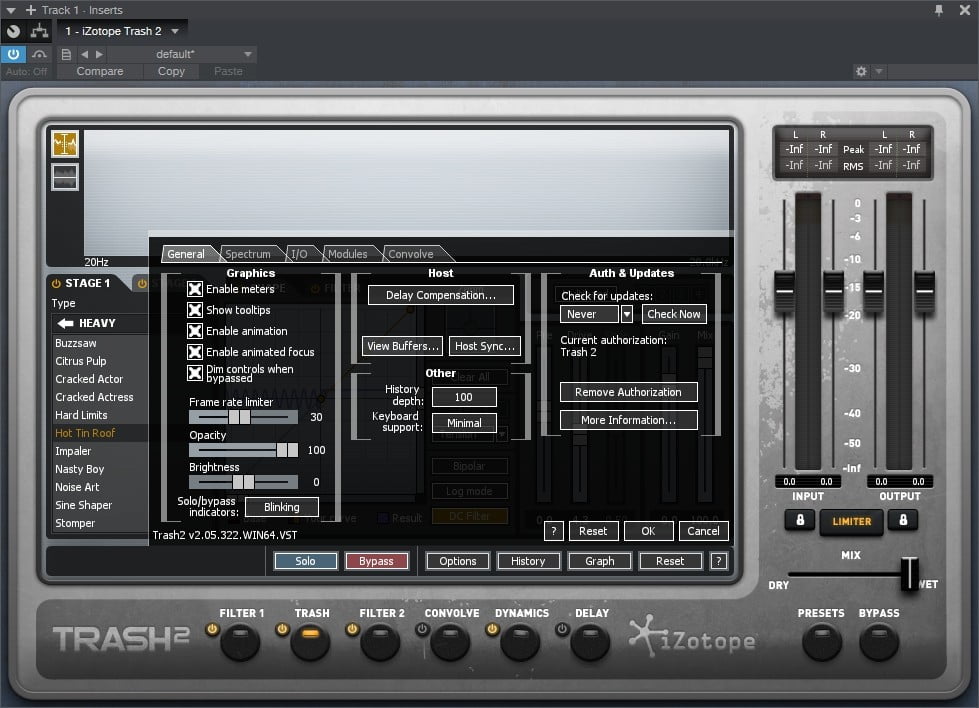
Task: Click Remove Authorization
Action: point(628,392)
